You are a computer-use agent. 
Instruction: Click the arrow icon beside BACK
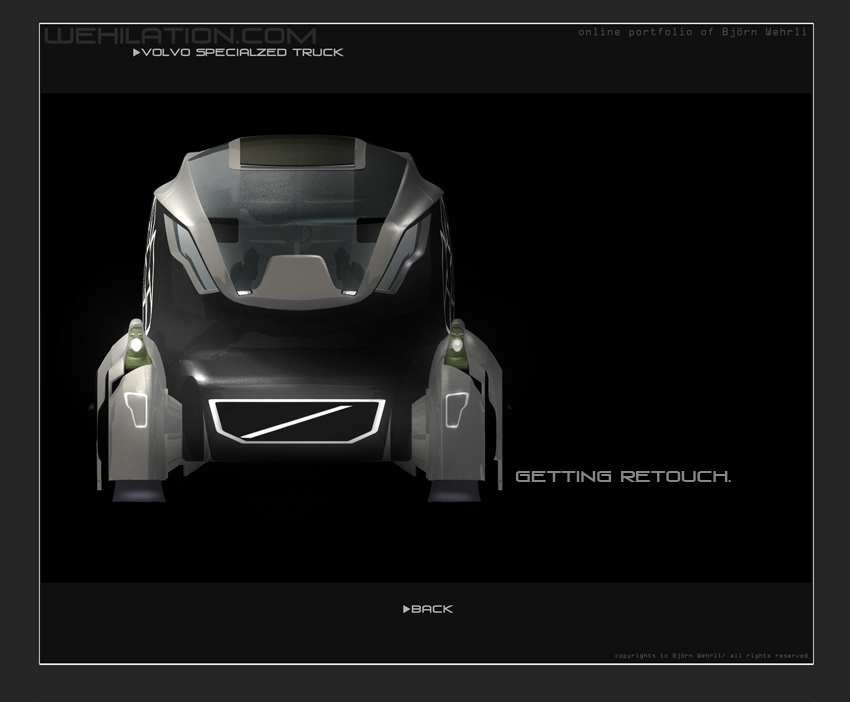[407, 609]
